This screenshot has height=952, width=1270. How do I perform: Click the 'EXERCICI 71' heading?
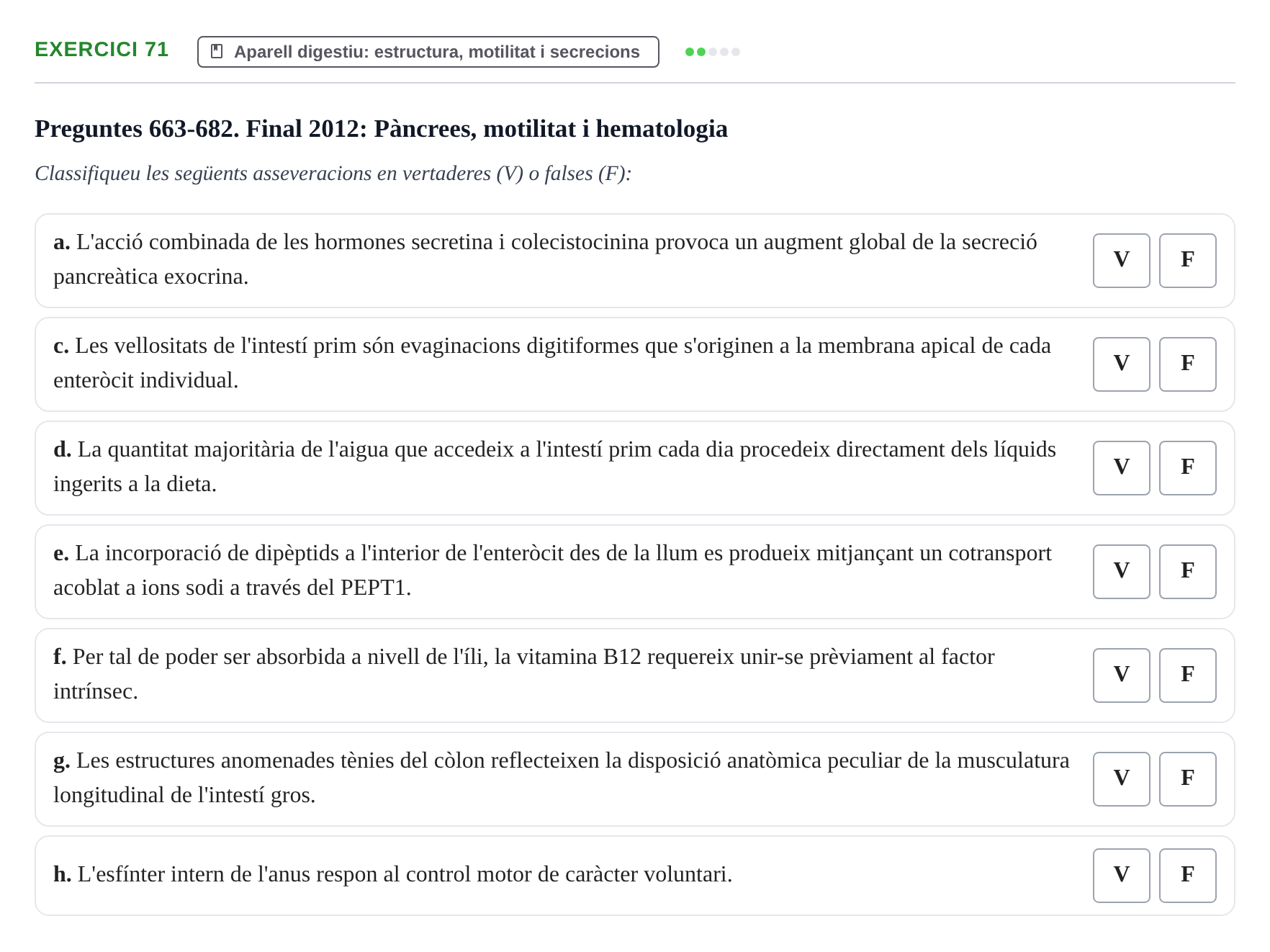point(102,49)
